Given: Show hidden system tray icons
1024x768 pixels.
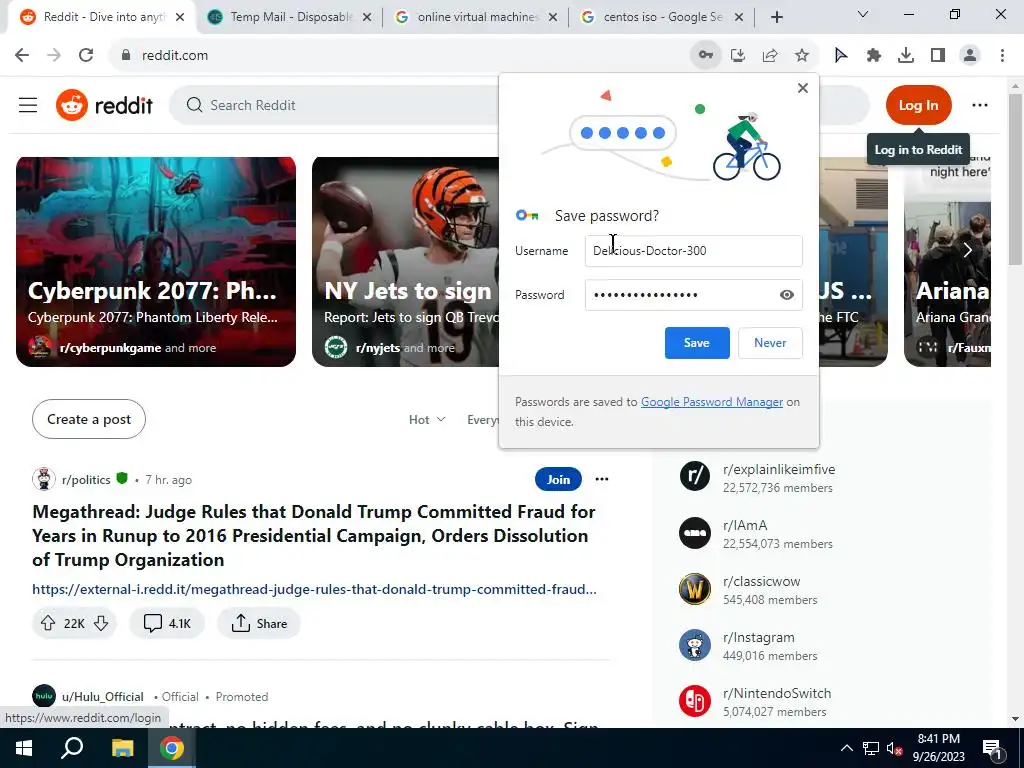Looking at the screenshot, I should tap(846, 748).
